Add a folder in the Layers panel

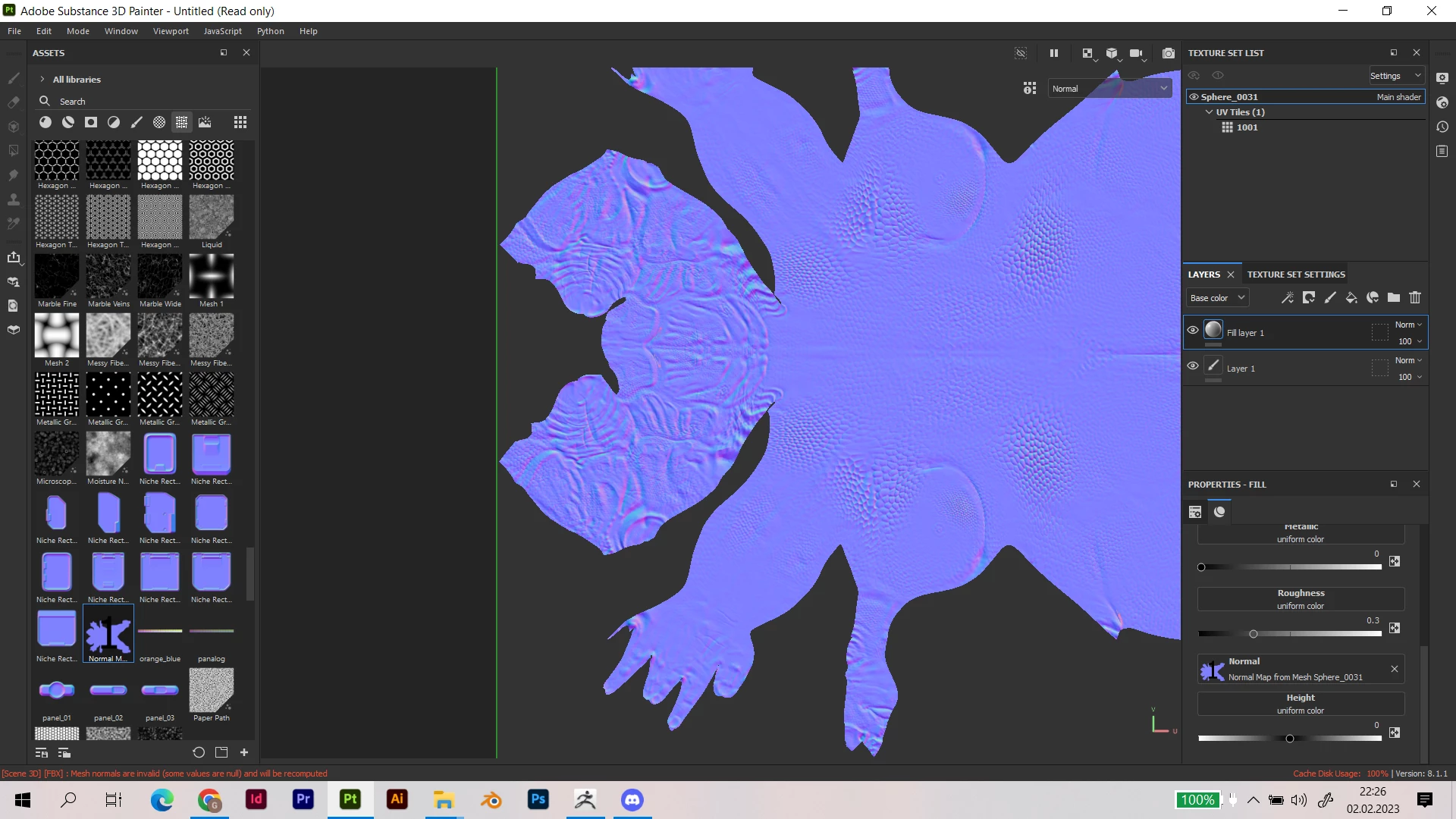(1394, 298)
